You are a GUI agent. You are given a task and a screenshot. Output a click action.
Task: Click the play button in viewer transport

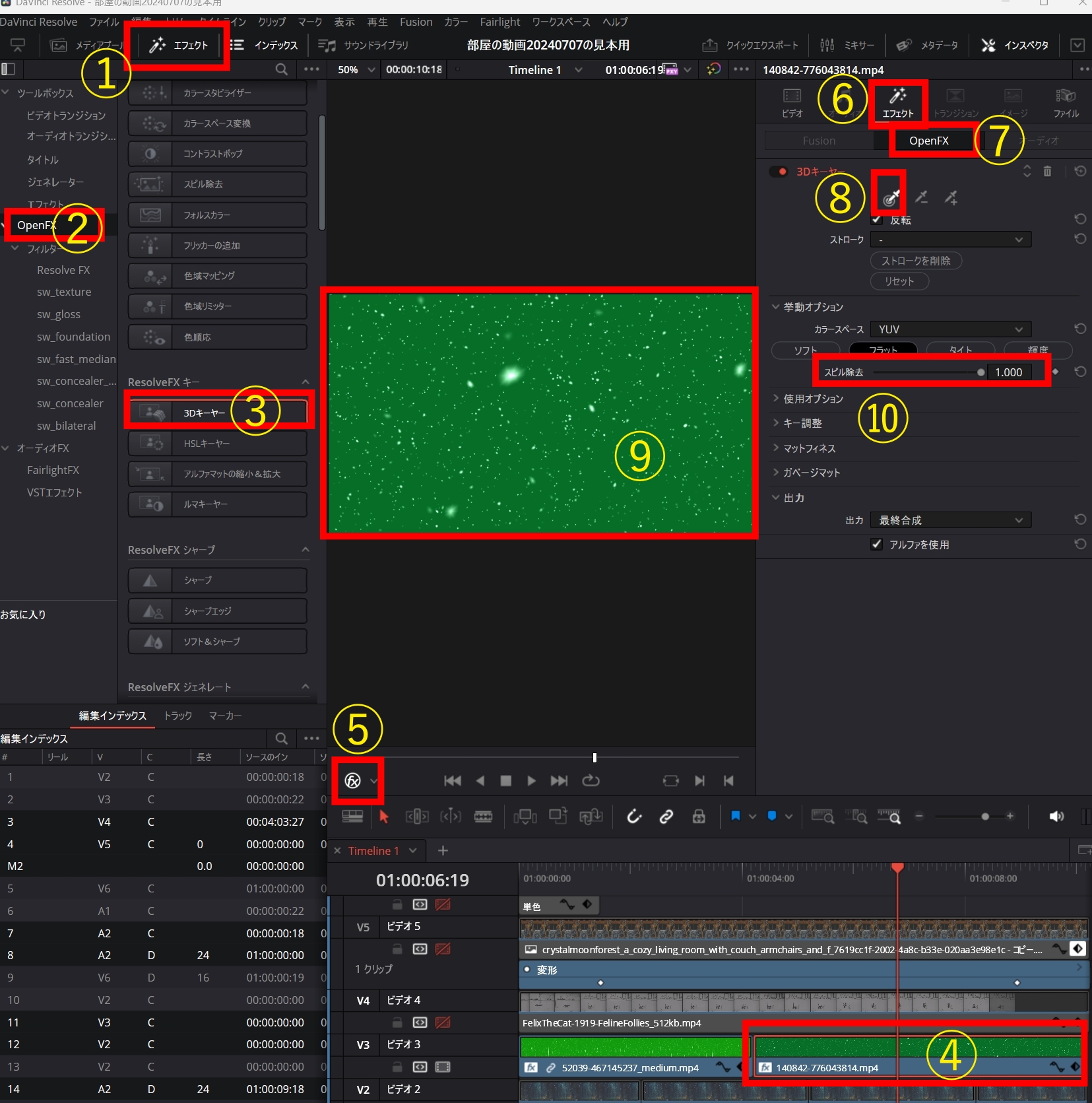[x=531, y=781]
